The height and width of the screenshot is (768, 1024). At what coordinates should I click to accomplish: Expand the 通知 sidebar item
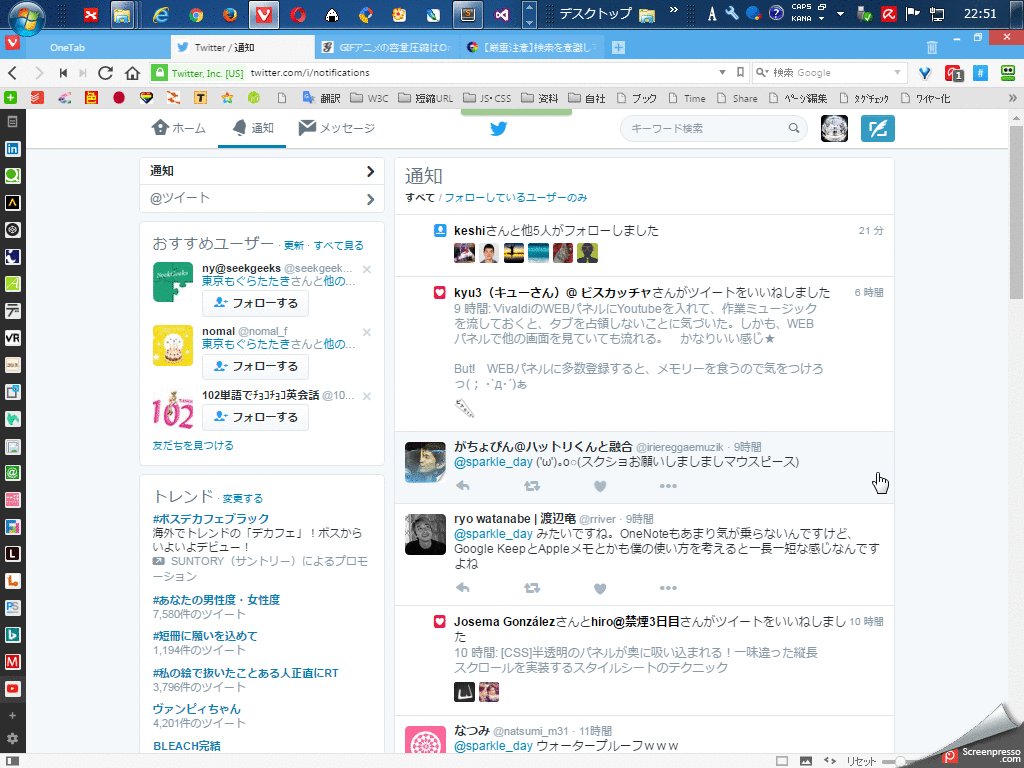[x=261, y=171]
